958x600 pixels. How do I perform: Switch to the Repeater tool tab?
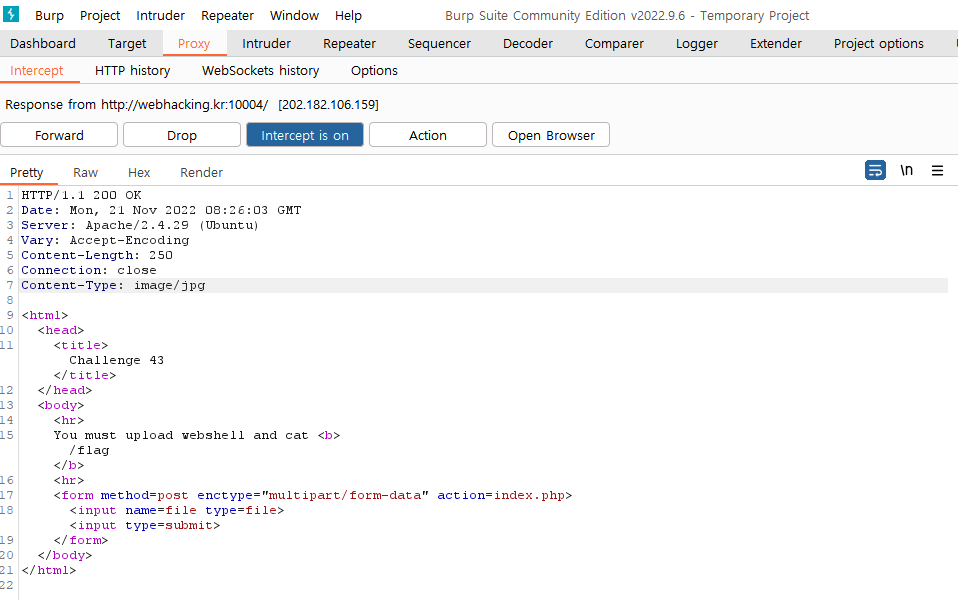349,43
